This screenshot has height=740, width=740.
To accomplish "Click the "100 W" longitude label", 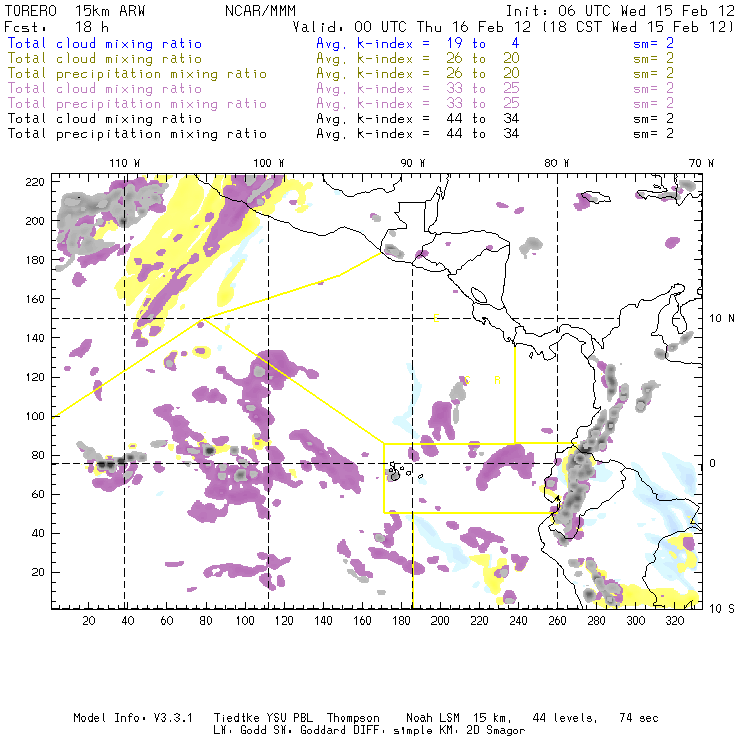I will pos(269,163).
